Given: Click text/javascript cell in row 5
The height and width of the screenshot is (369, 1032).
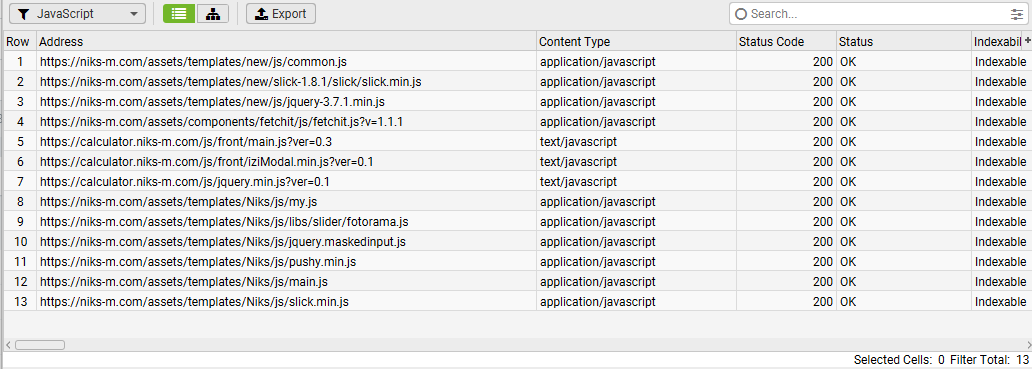Looking at the screenshot, I should 636,141.
